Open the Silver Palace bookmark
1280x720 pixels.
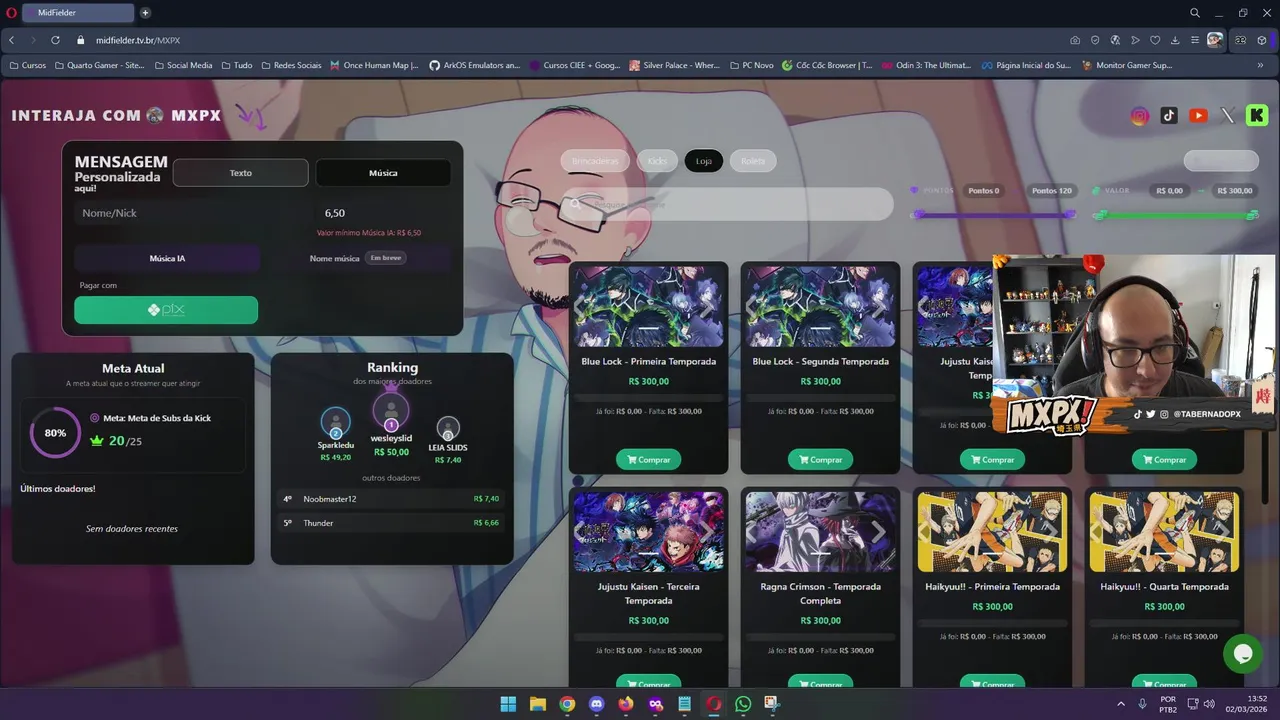click(x=674, y=65)
